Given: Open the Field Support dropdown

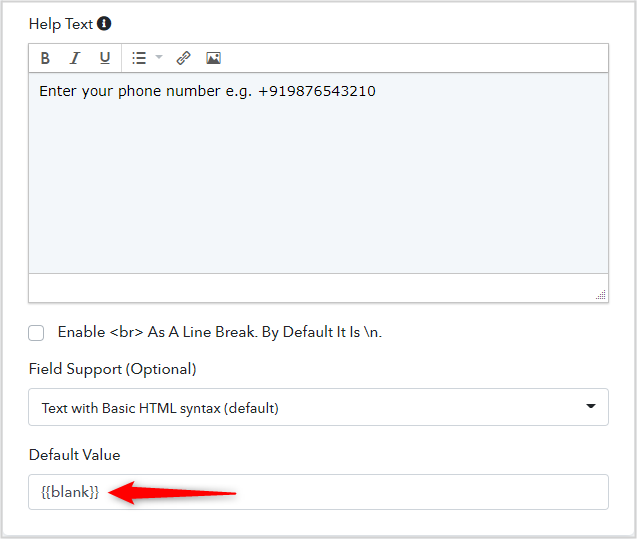Looking at the screenshot, I should (x=318, y=407).
